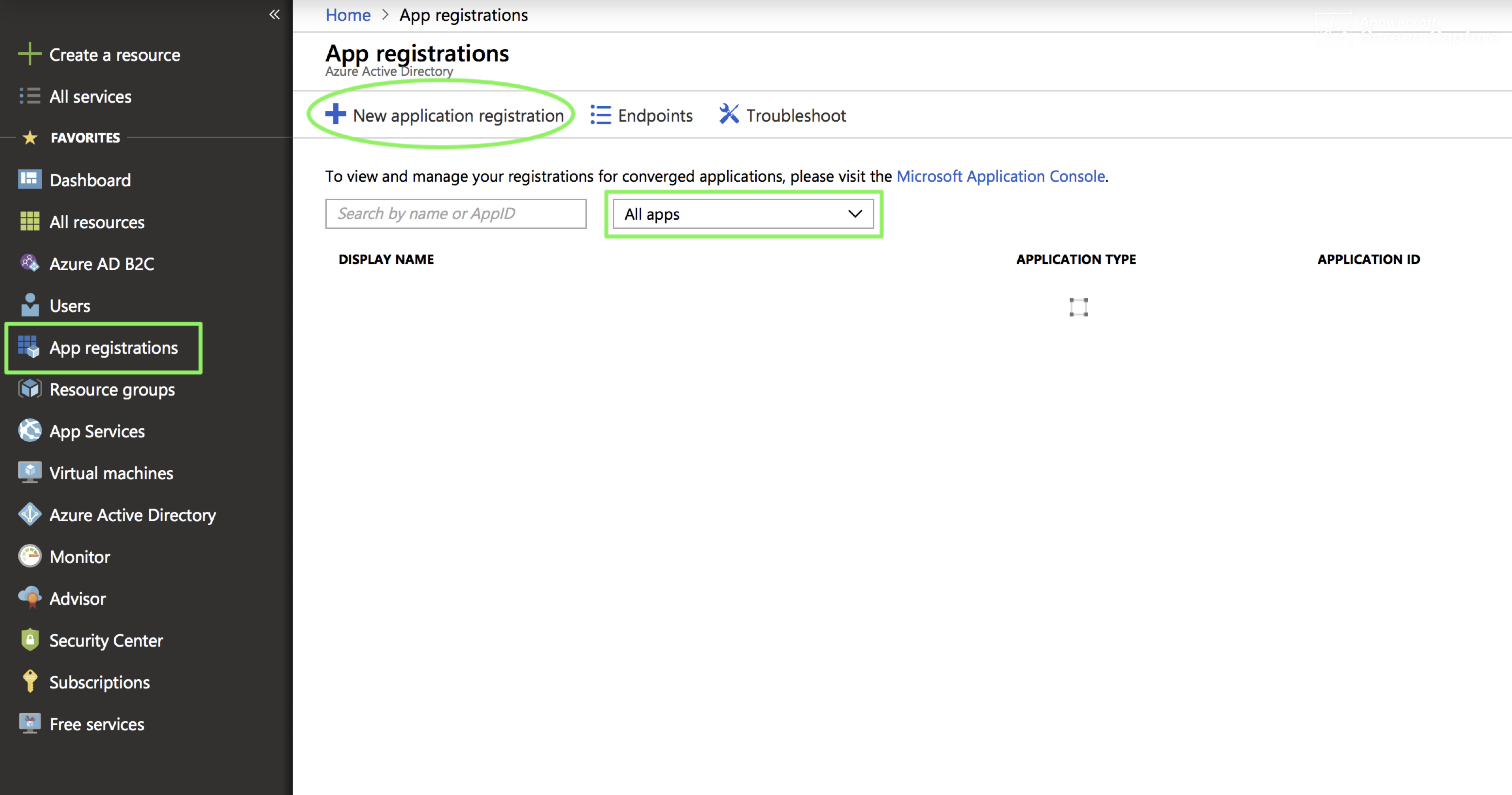
Task: Collapse the left navigation sidebar
Action: pyautogui.click(x=274, y=15)
